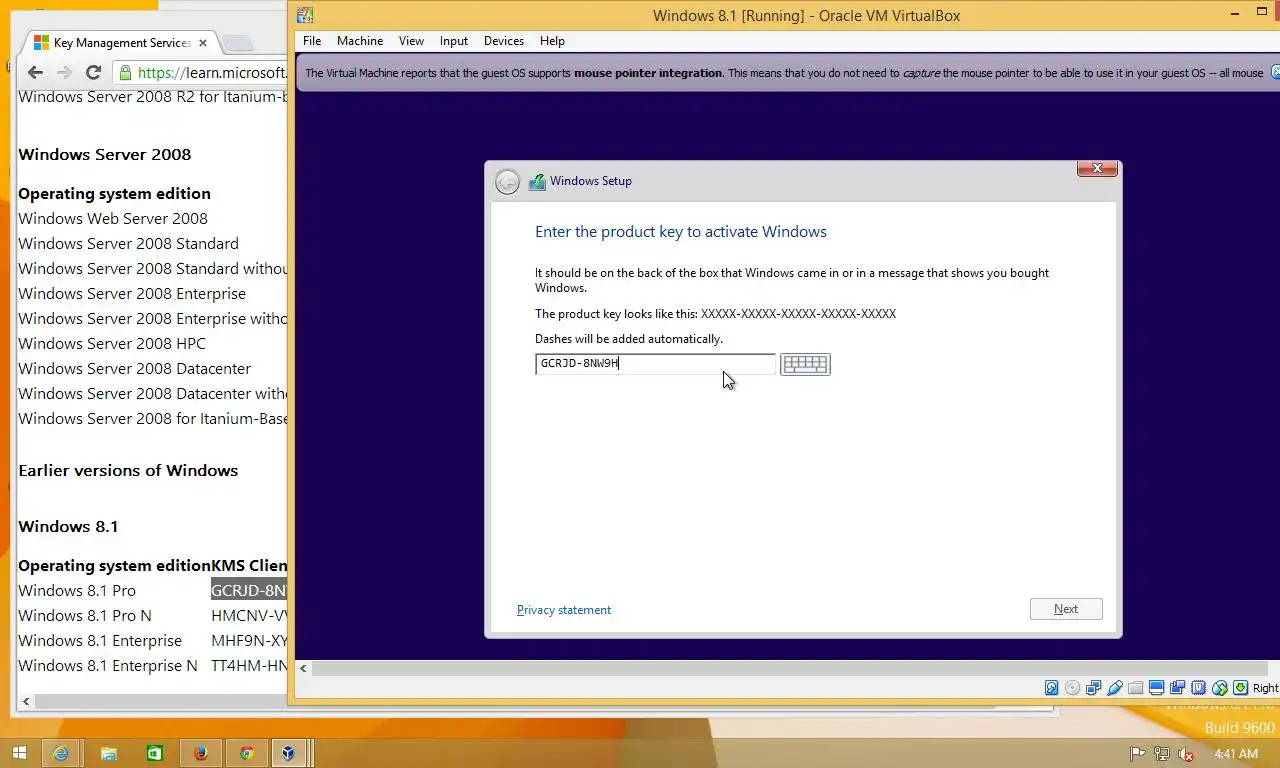Screen dimensions: 1280x768
Task: Close the Windows Setup dialog
Action: tap(1097, 169)
